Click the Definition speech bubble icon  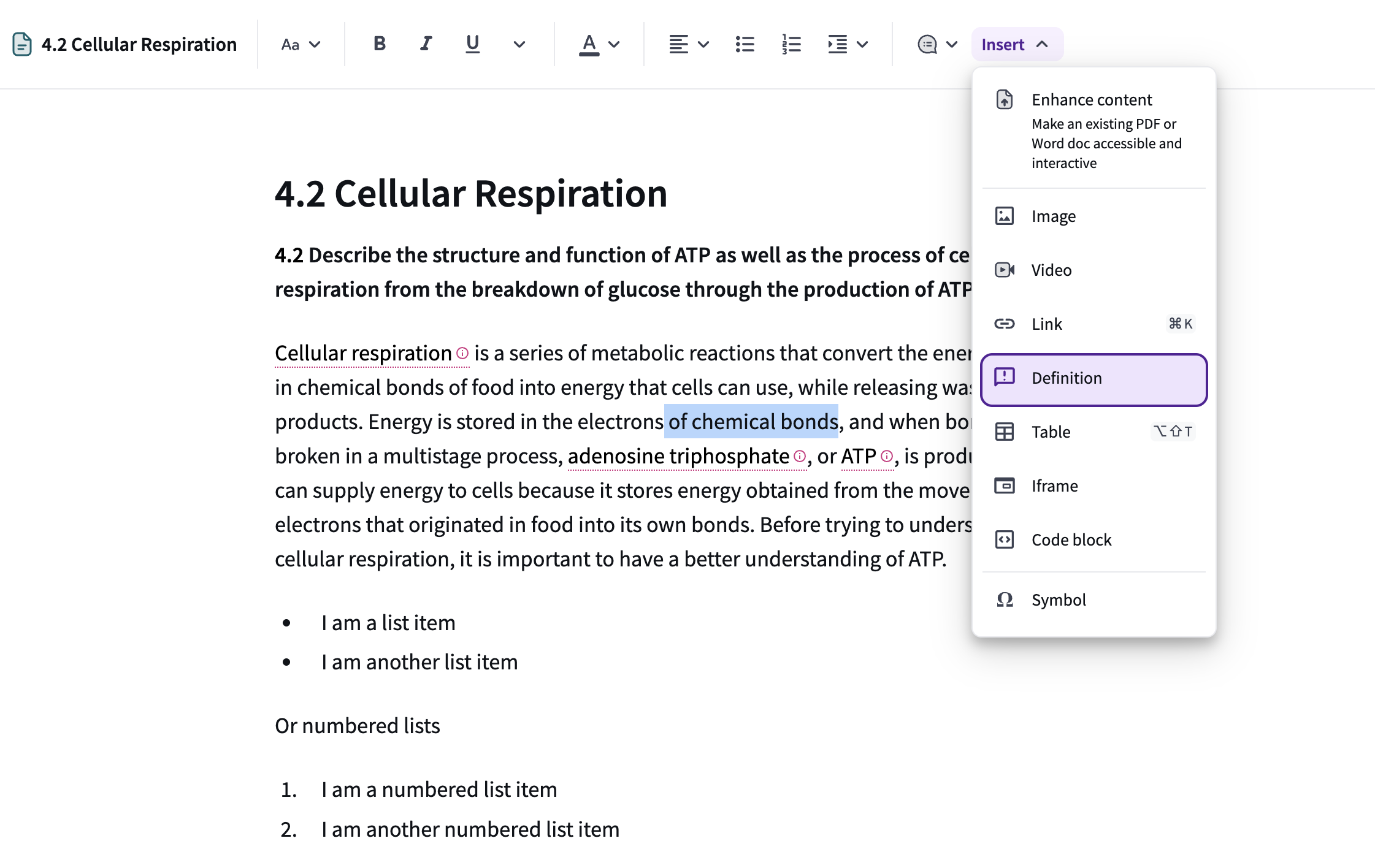1005,377
